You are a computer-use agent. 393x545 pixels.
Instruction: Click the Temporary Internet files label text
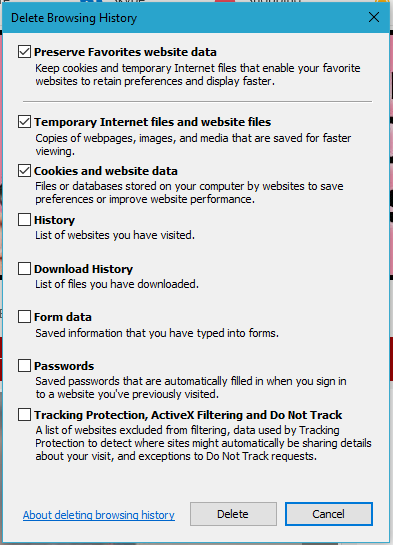point(153,122)
